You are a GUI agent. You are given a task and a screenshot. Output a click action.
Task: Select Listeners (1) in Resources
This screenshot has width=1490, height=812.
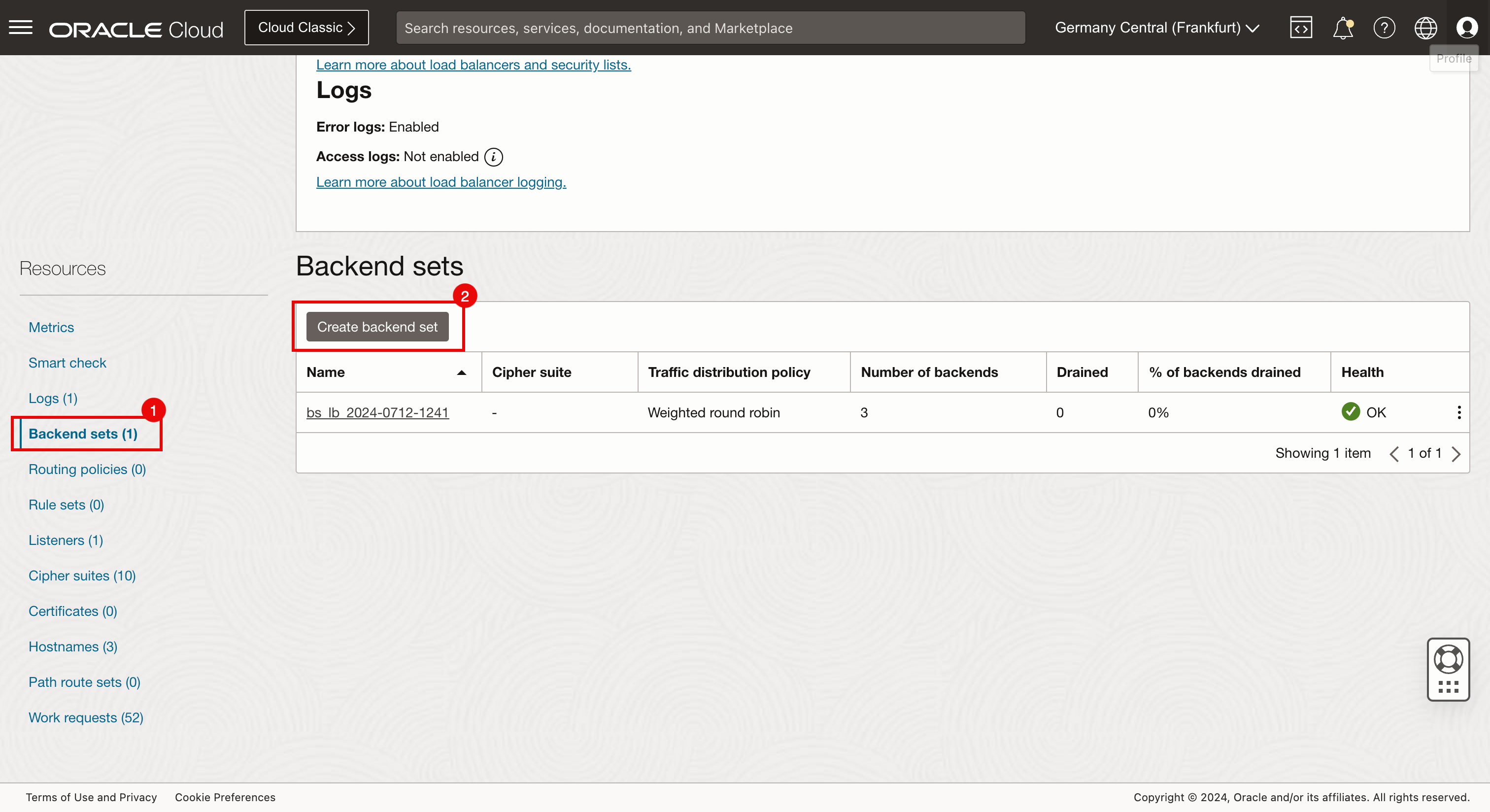tap(66, 540)
